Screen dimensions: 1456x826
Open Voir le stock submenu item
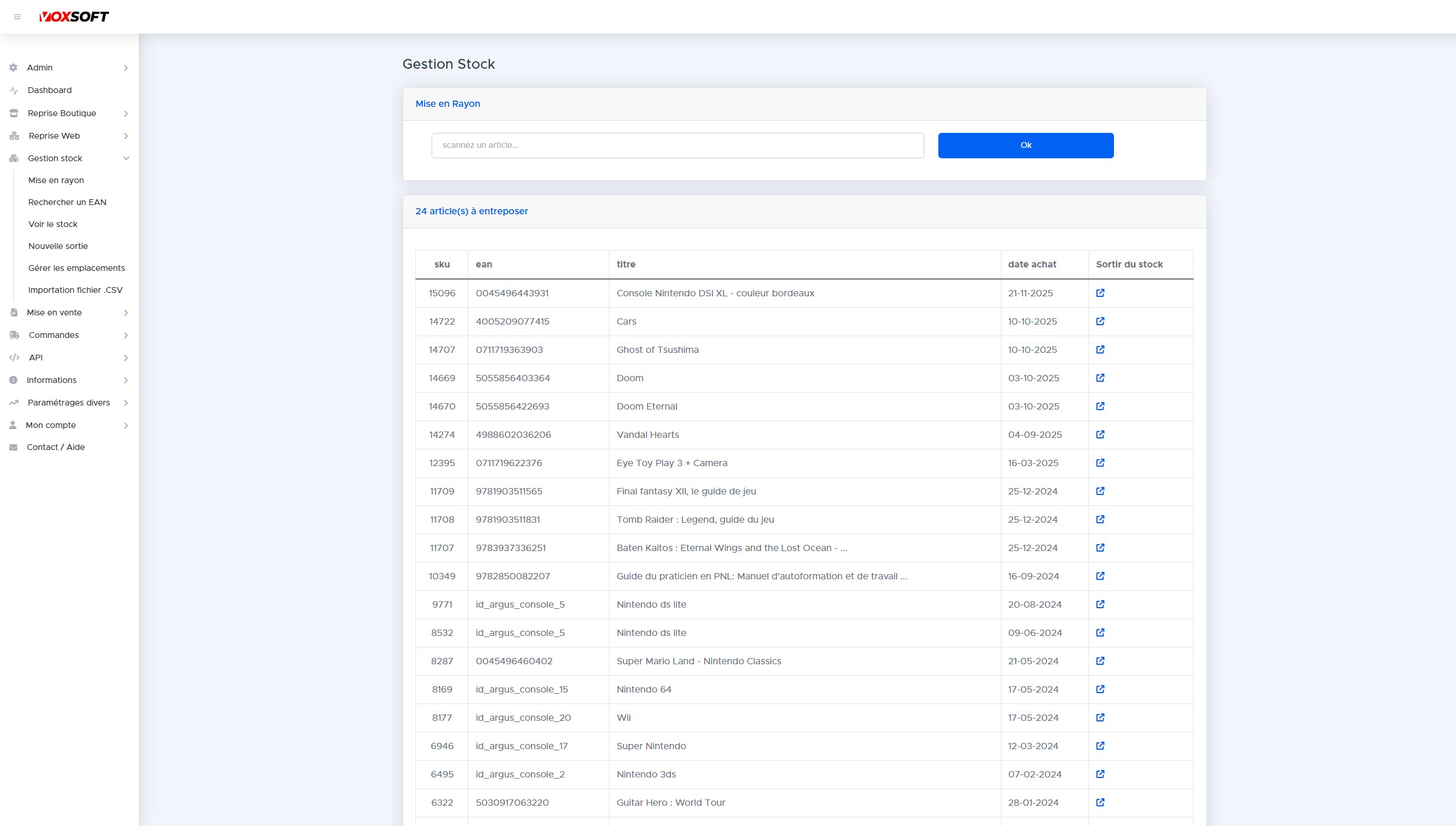53,224
